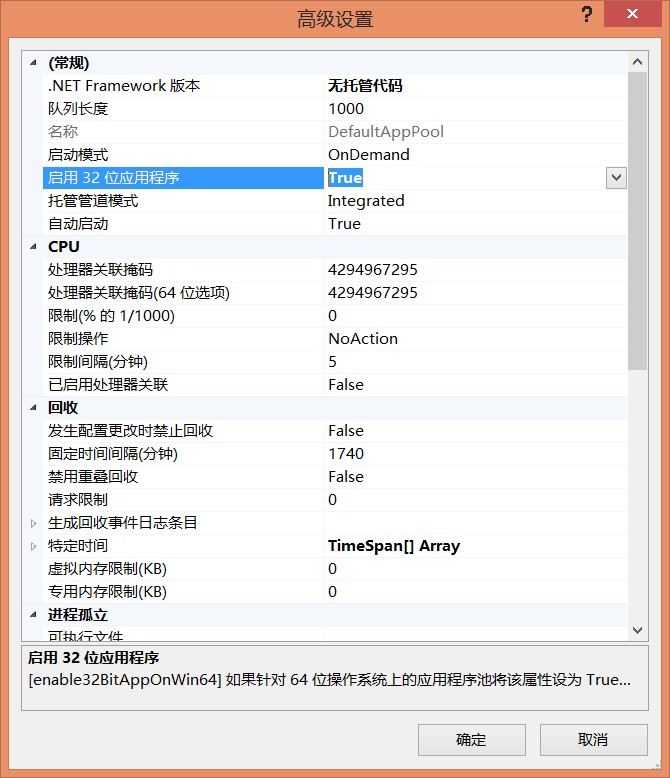
Task: Select the 托管管道模式 property row
Action: tap(93, 201)
